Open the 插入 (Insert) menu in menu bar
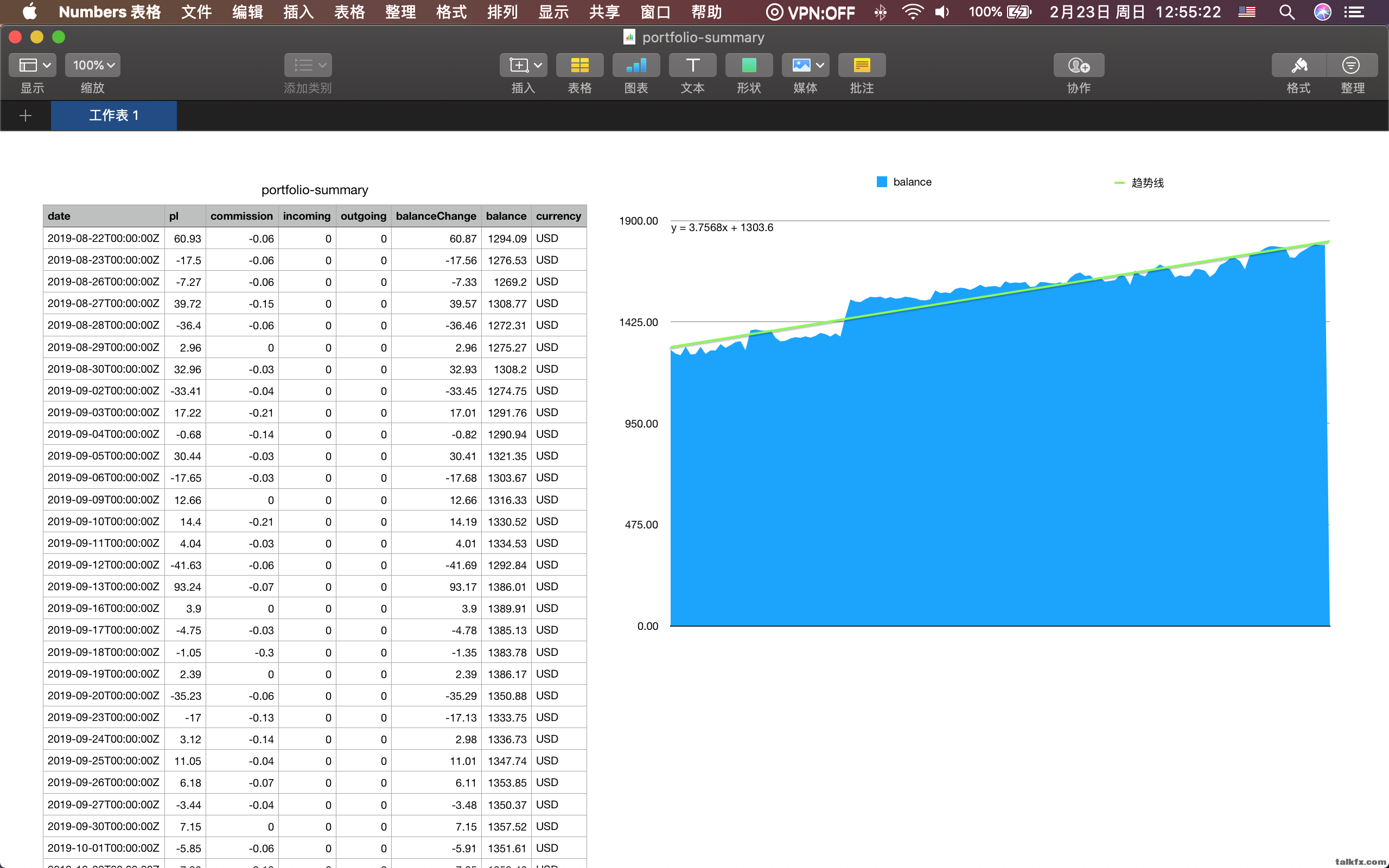The image size is (1389, 868). pos(298,11)
